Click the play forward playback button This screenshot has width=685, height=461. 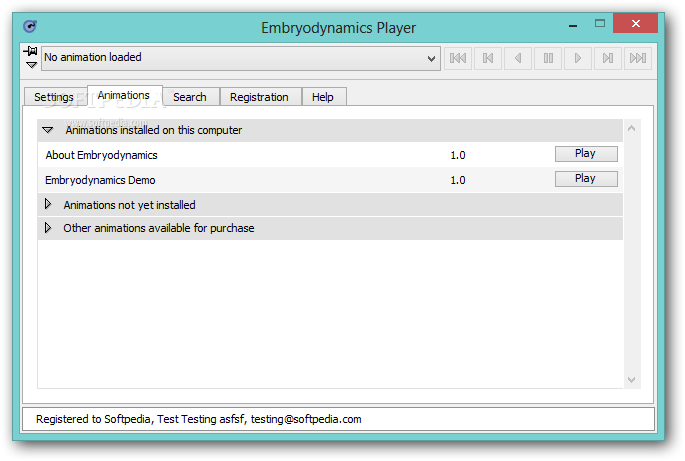coord(578,58)
